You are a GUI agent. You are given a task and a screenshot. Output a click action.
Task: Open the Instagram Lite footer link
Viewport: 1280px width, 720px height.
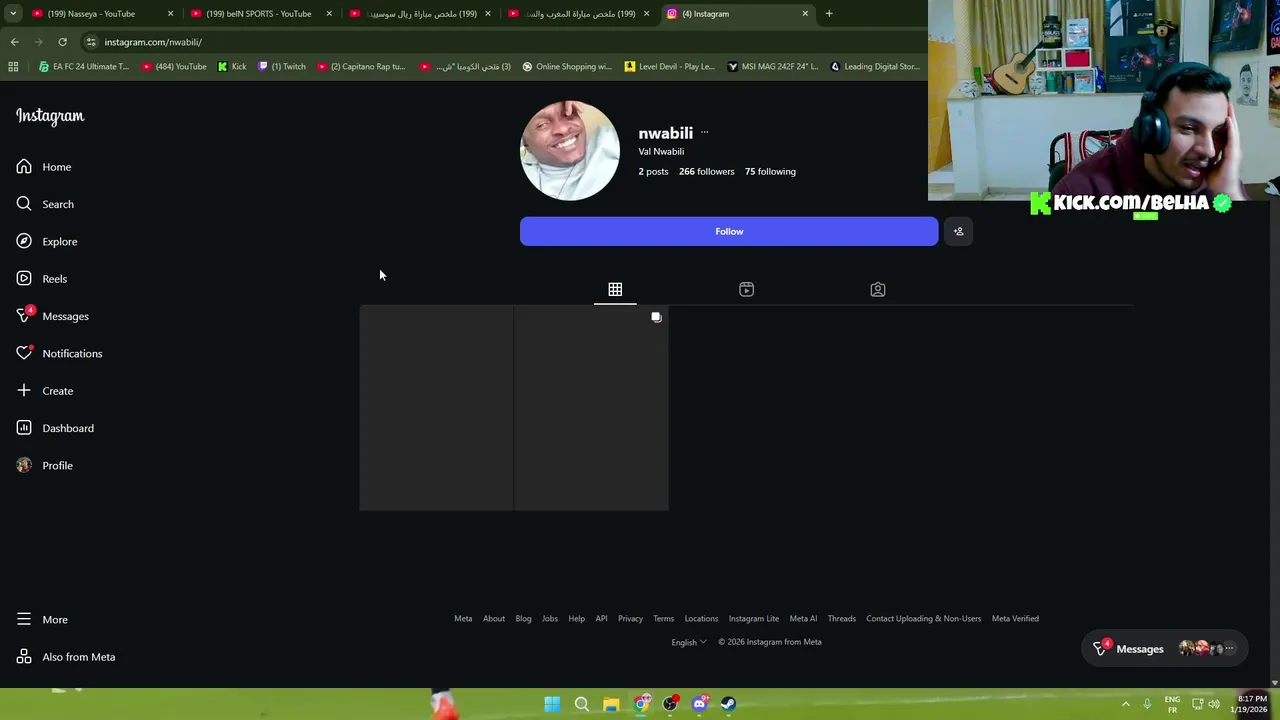753,618
